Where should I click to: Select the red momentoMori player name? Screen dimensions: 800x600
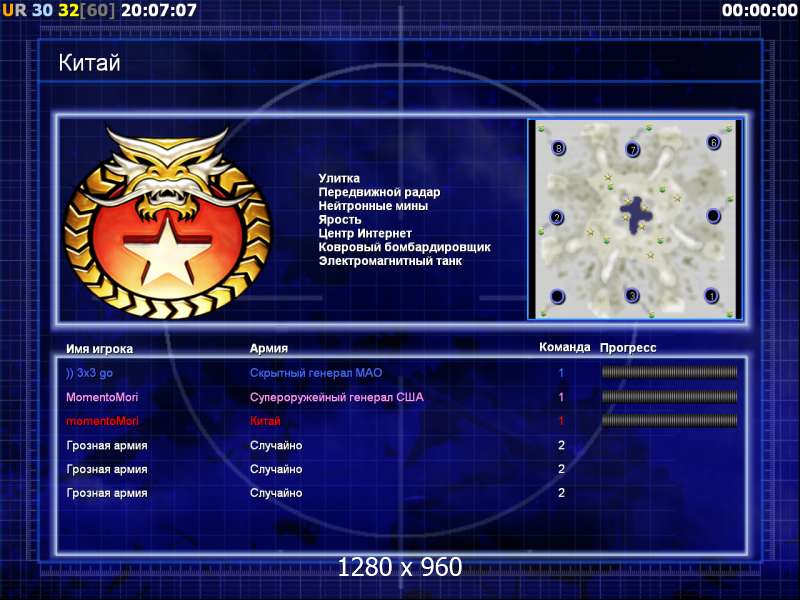(102, 421)
